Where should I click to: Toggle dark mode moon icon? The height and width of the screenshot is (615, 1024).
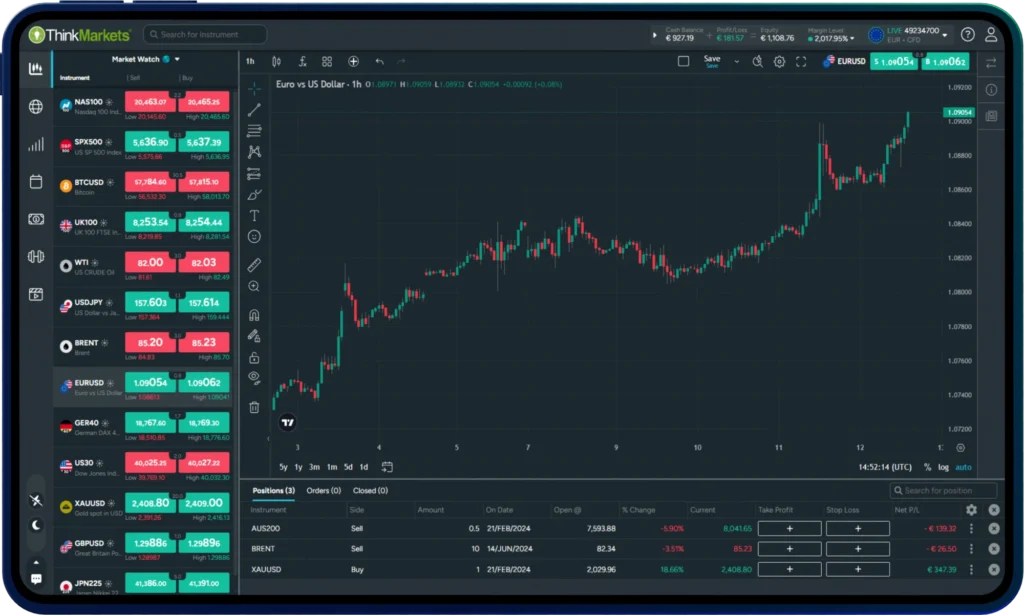click(x=36, y=525)
